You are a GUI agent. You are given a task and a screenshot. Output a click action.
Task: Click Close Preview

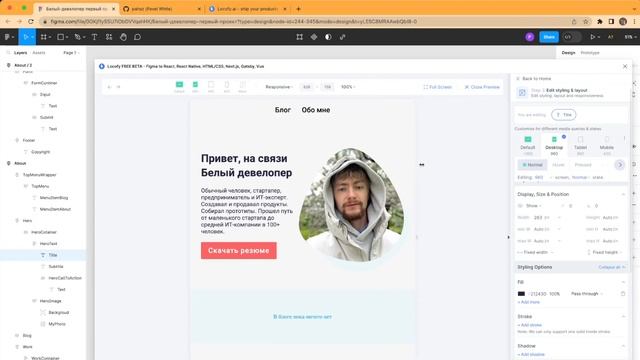tap(482, 87)
